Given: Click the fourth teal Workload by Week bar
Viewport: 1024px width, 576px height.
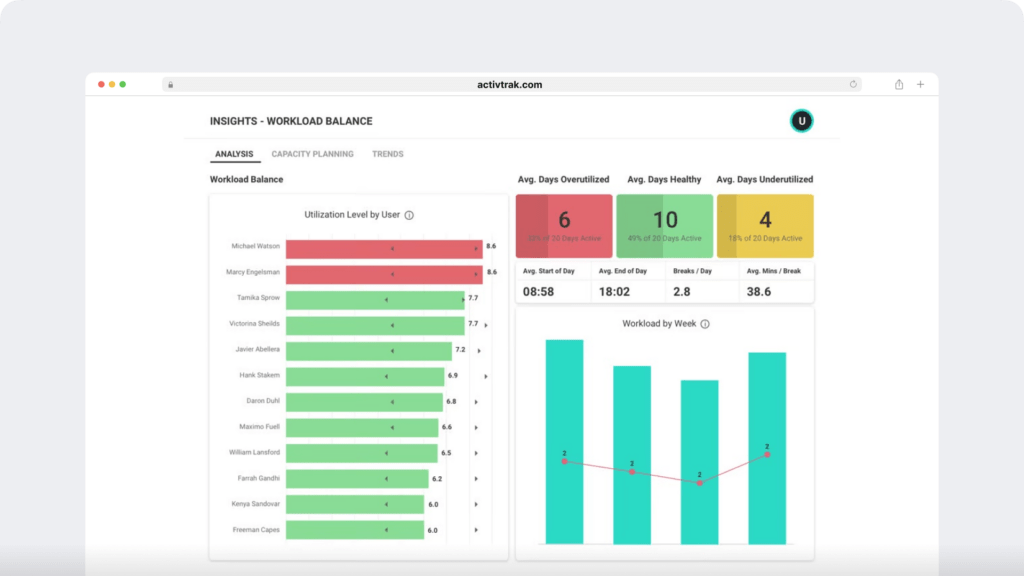Looking at the screenshot, I should (x=767, y=448).
